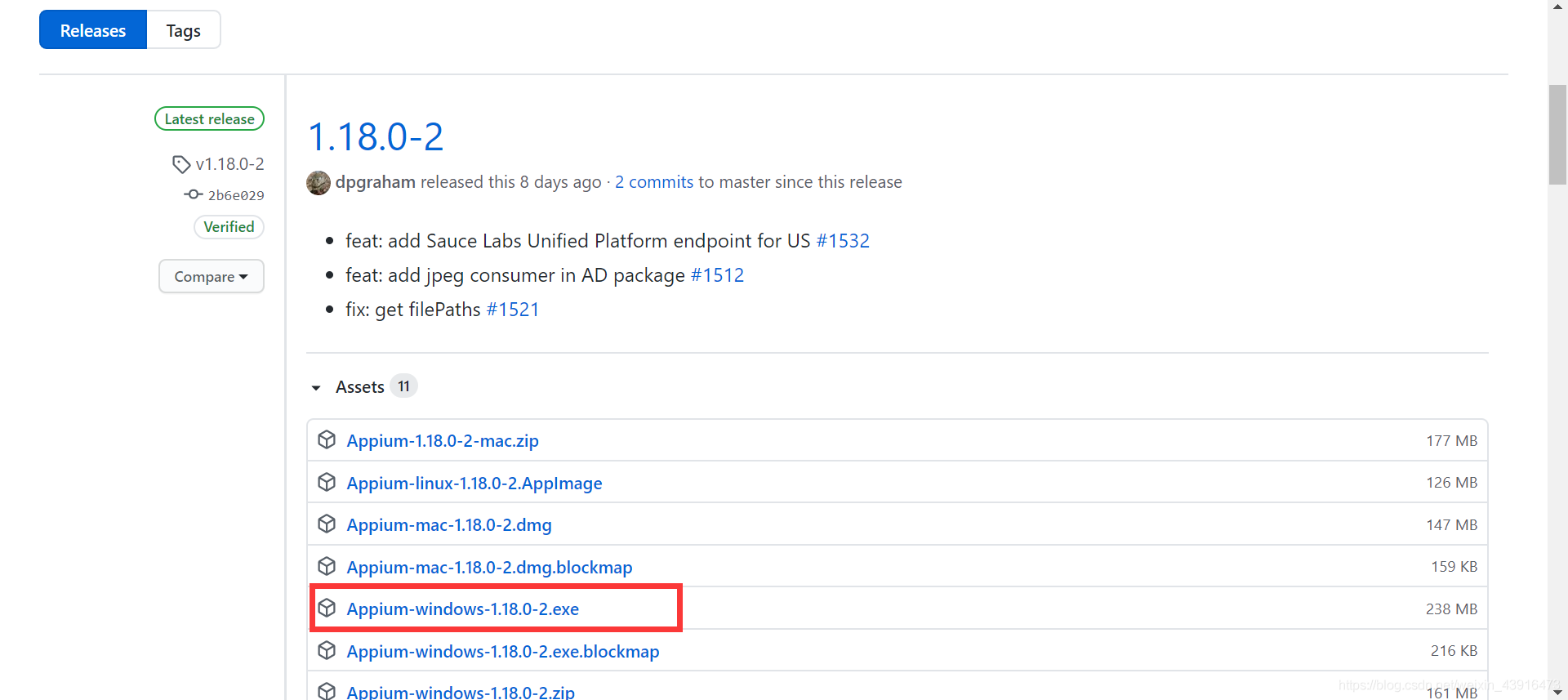Download Appium-windows-1.18.0-2.exe

coord(463,609)
